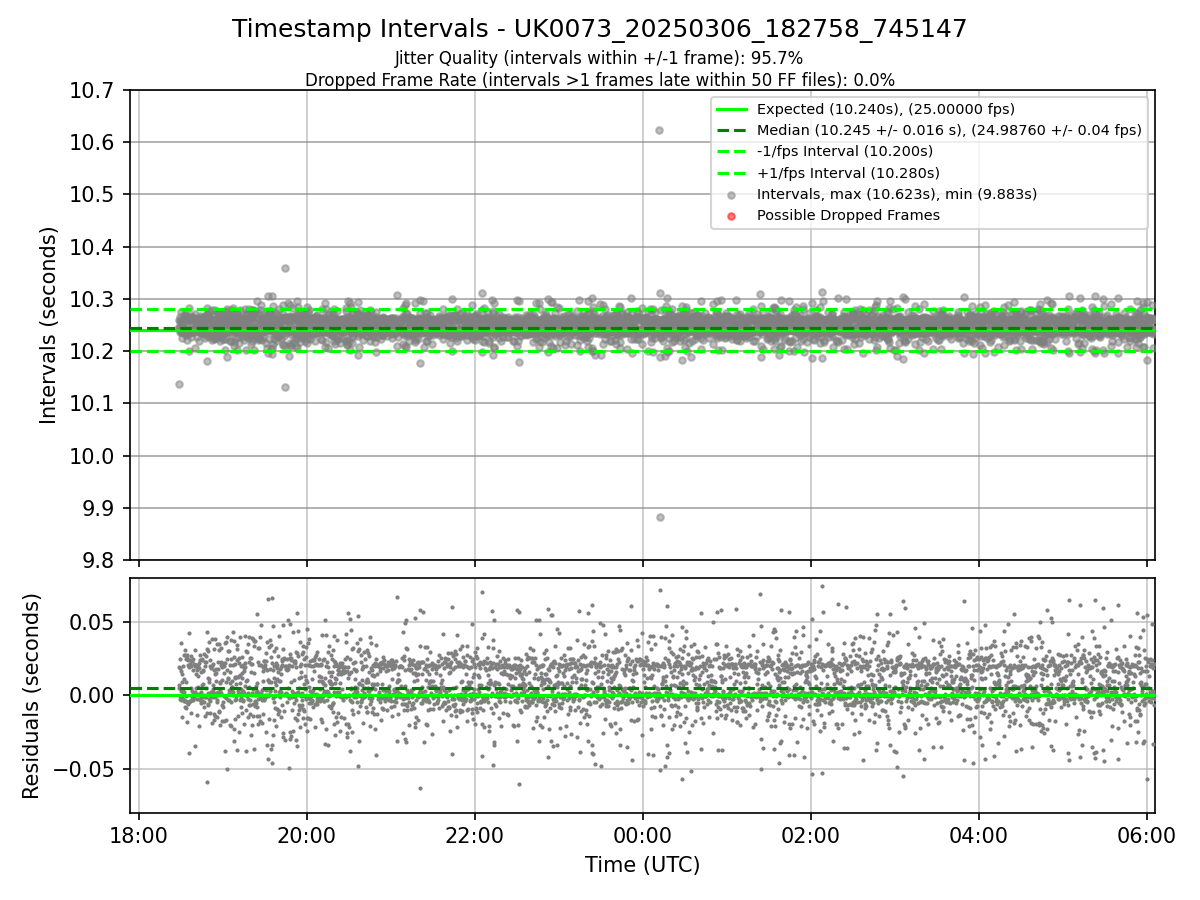Click the plot title Timestamp Intervals

[599, 29]
